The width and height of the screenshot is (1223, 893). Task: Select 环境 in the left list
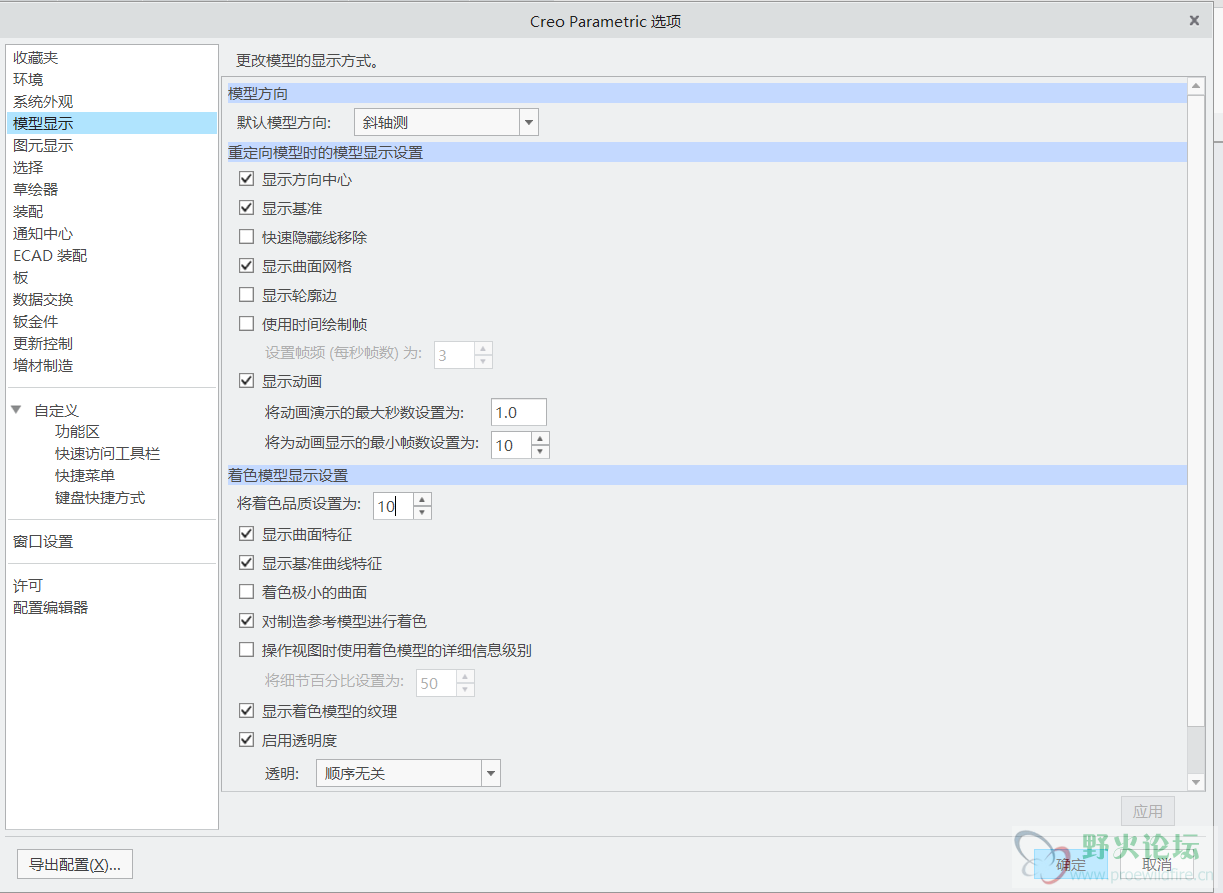(28, 80)
